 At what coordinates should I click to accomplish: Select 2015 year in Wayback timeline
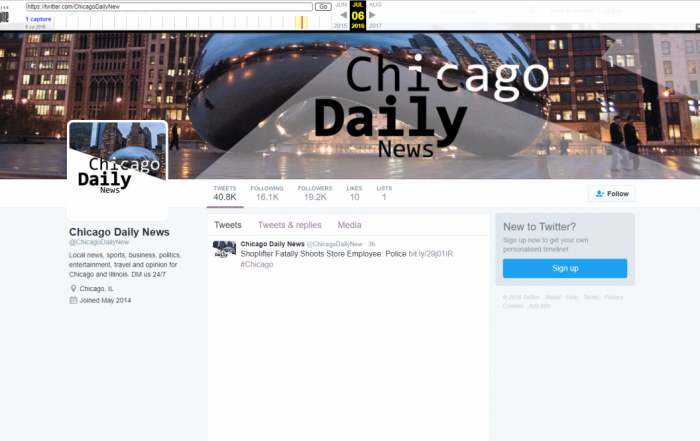coord(340,26)
